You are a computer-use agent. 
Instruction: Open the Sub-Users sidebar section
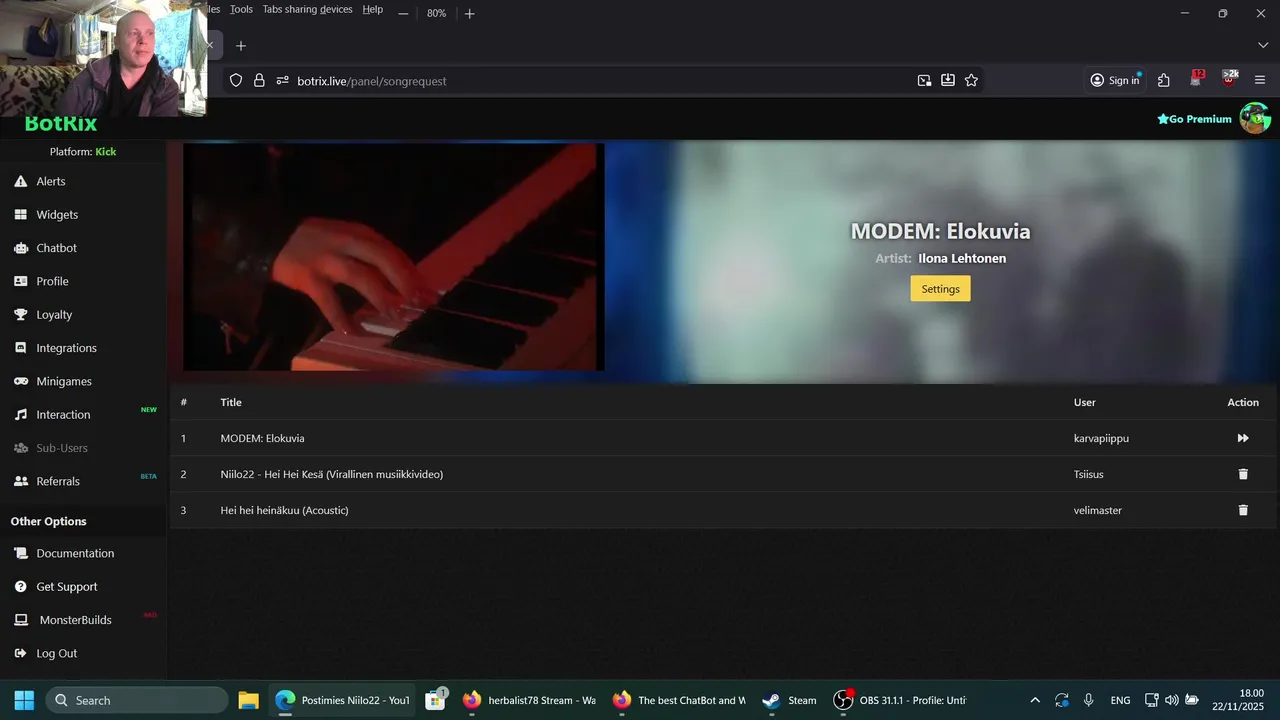[62, 448]
